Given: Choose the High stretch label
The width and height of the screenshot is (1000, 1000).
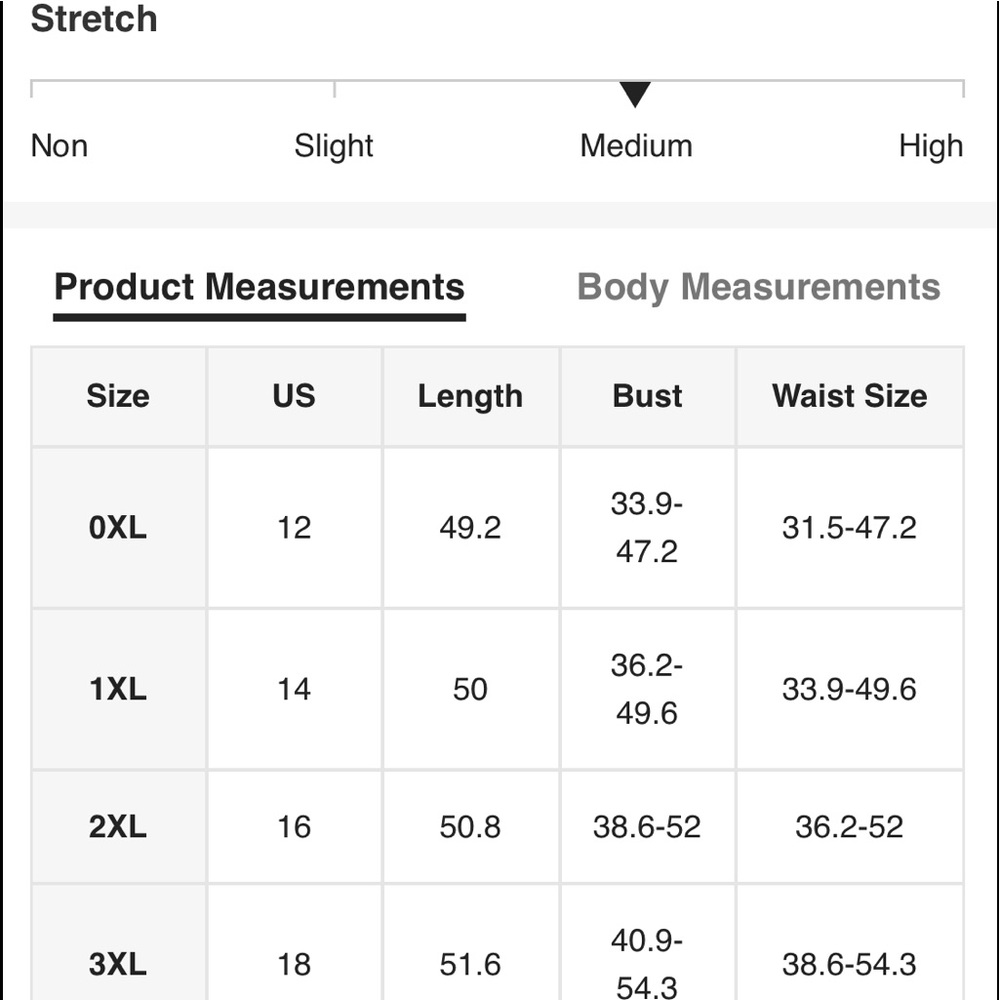Looking at the screenshot, I should pyautogui.click(x=930, y=146).
